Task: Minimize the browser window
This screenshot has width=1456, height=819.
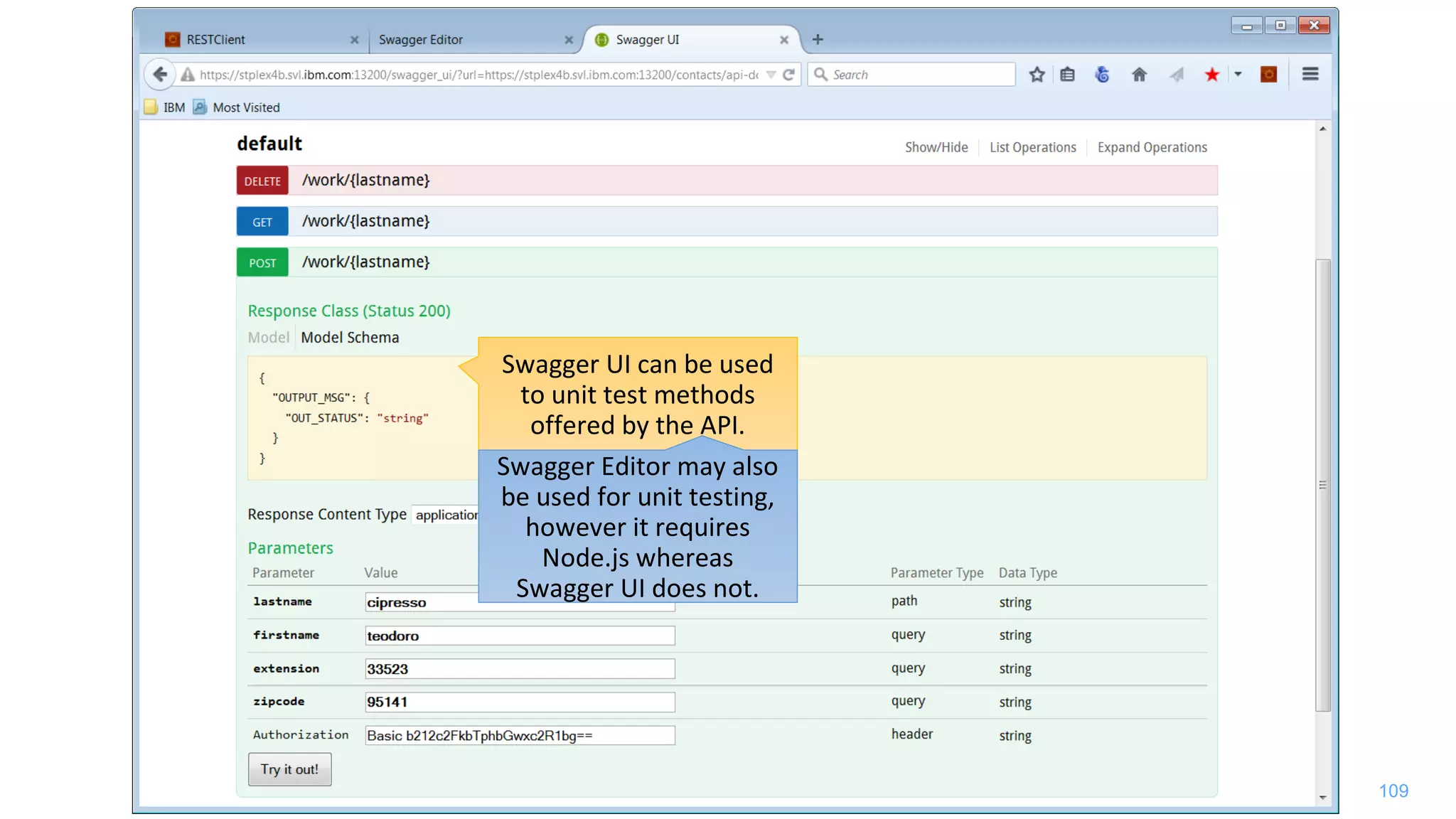Action: (1247, 26)
